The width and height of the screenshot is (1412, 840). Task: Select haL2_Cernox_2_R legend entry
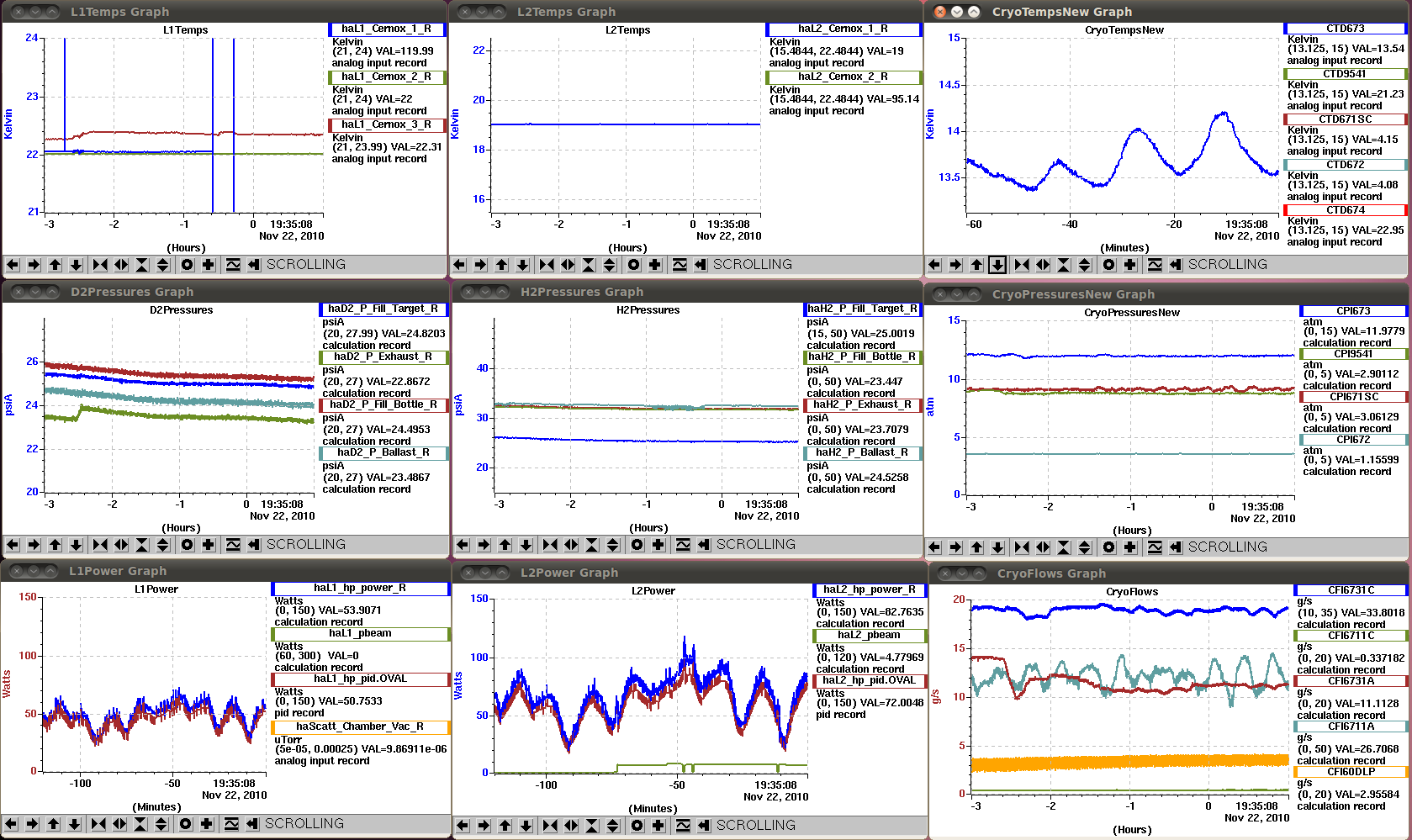pyautogui.click(x=843, y=77)
